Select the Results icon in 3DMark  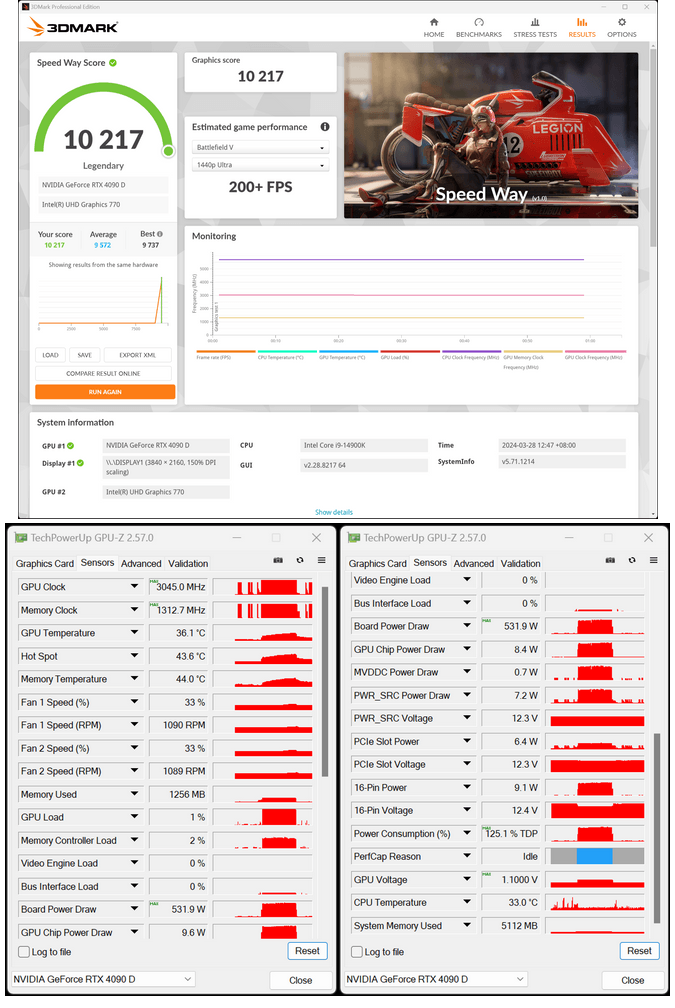tap(582, 22)
